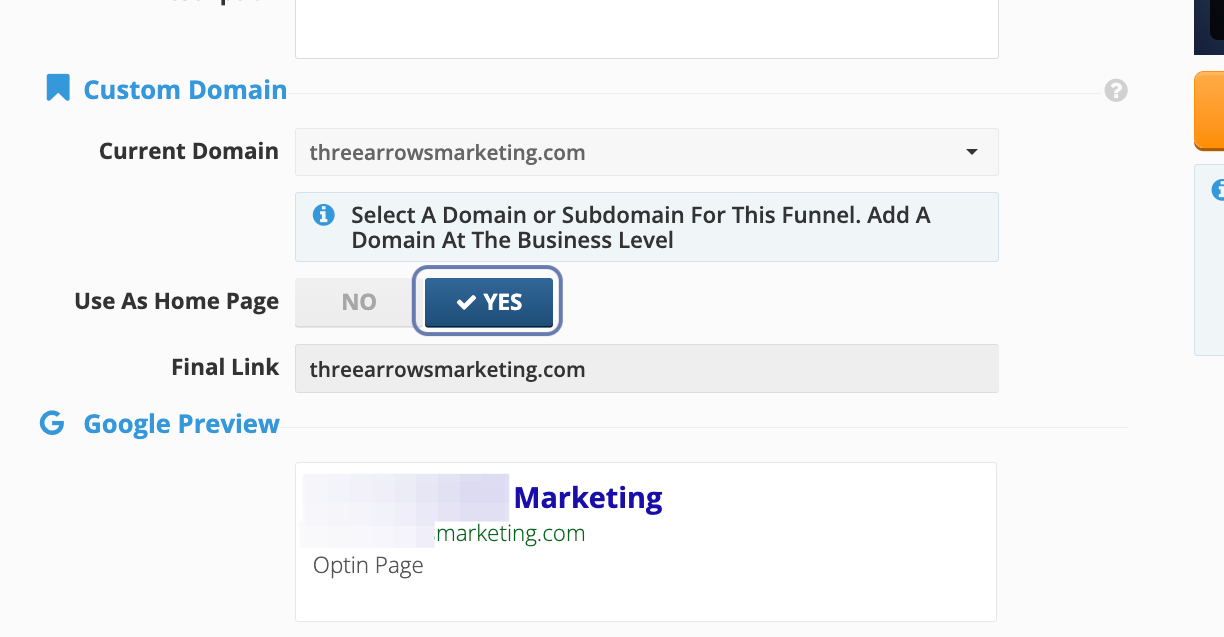This screenshot has width=1224, height=637.
Task: Click the Use As Home Page label
Action: point(176,302)
